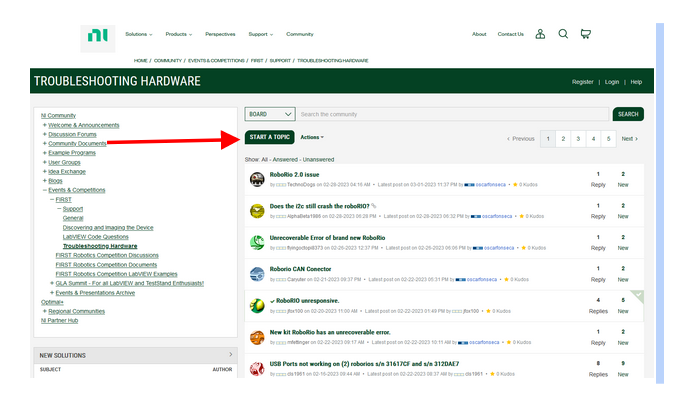Open avatar beside RoboRIO unresponsive topic
The width and height of the screenshot is (699, 410).
point(257,306)
